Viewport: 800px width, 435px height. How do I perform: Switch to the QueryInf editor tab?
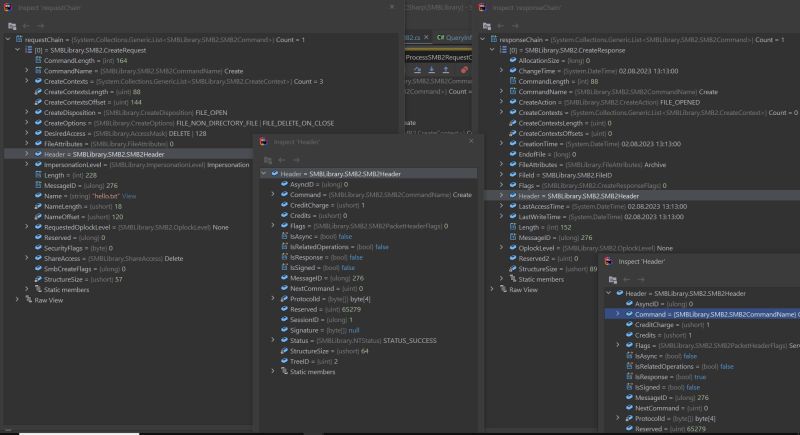pyautogui.click(x=454, y=38)
